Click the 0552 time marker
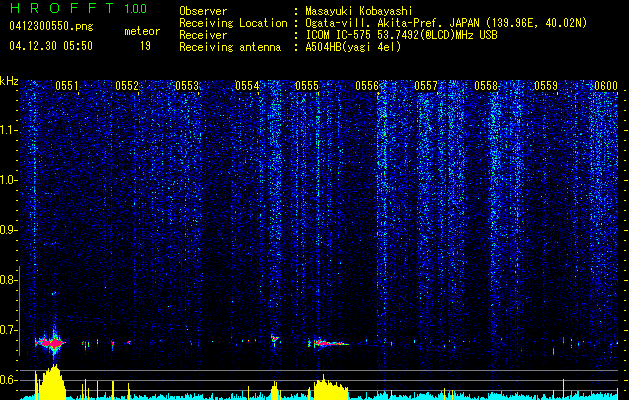The image size is (629, 400). coord(127,85)
